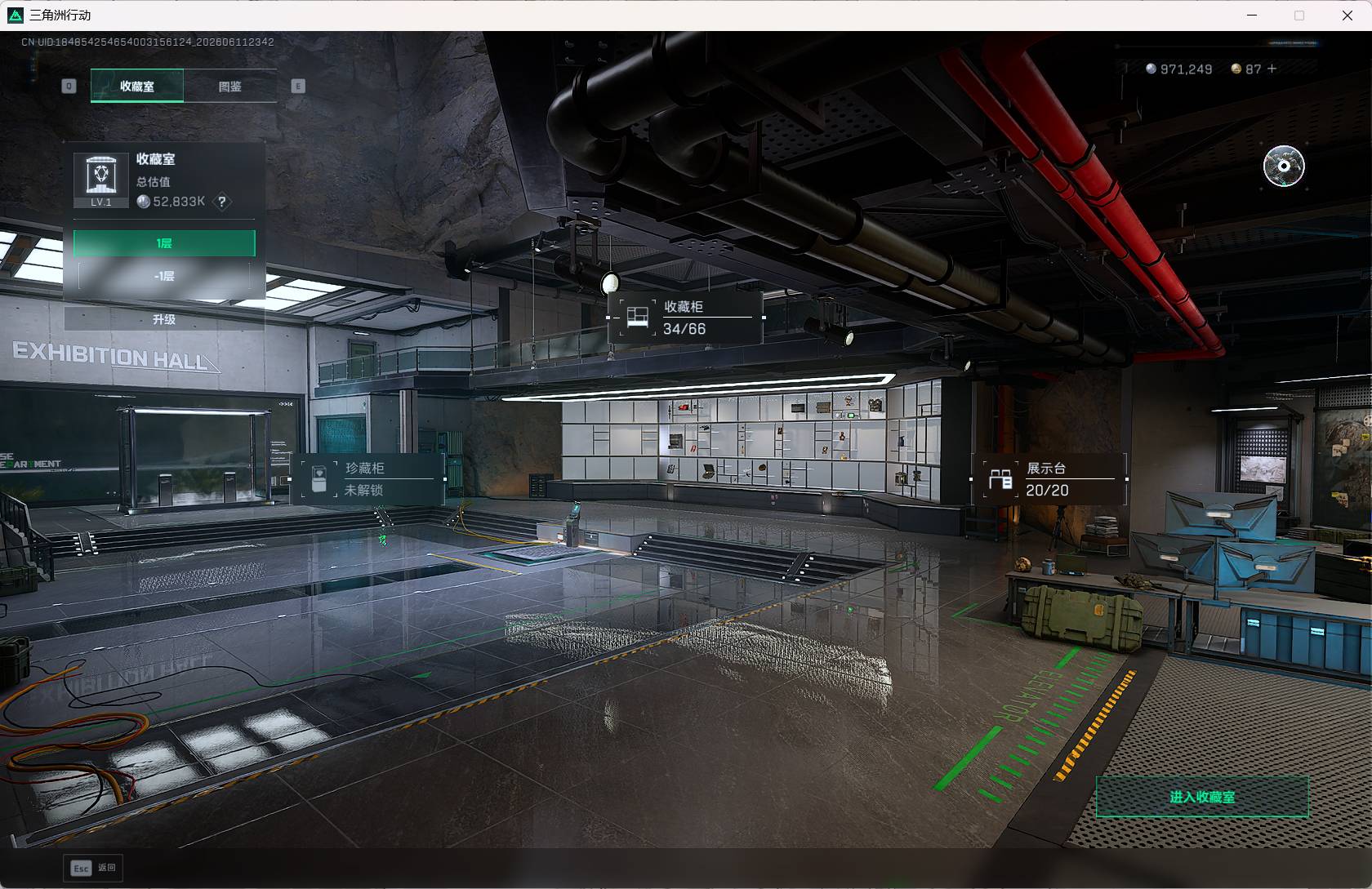The width and height of the screenshot is (1372, 889).
Task: Click the 34/66 cabinet count label
Action: click(684, 329)
